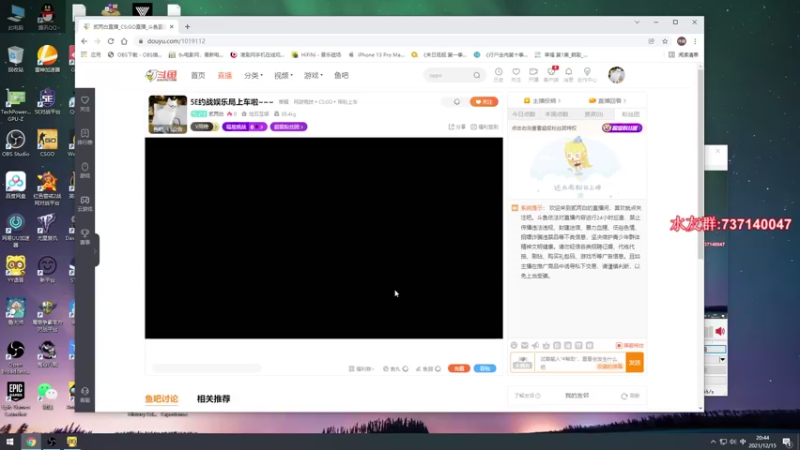Switch to 相关推荐 tab
This screenshot has width=800, height=450.
214,399
